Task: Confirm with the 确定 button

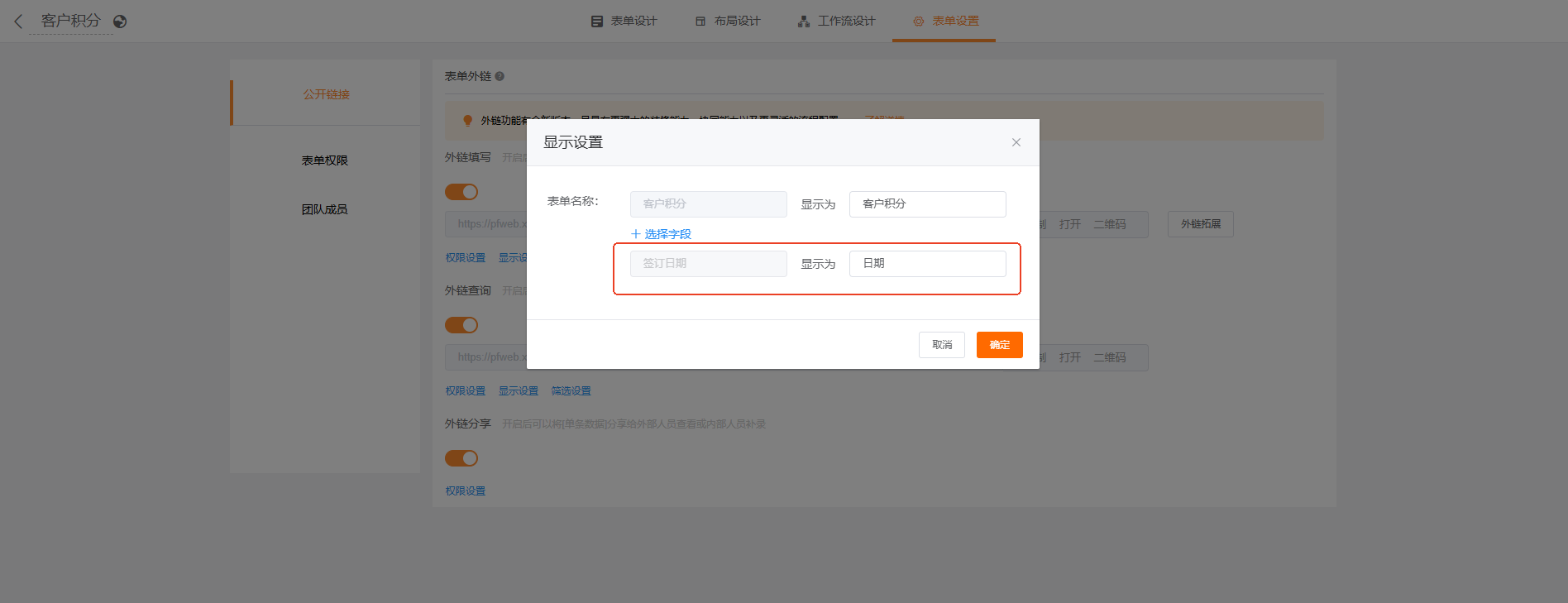Action: tap(999, 345)
